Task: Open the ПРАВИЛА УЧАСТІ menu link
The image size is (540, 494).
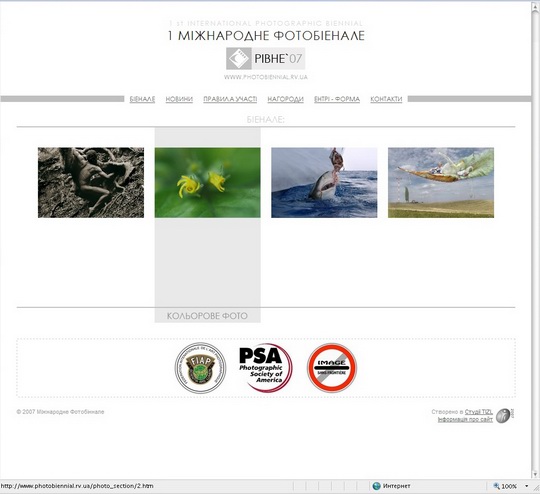Action: pos(230,99)
